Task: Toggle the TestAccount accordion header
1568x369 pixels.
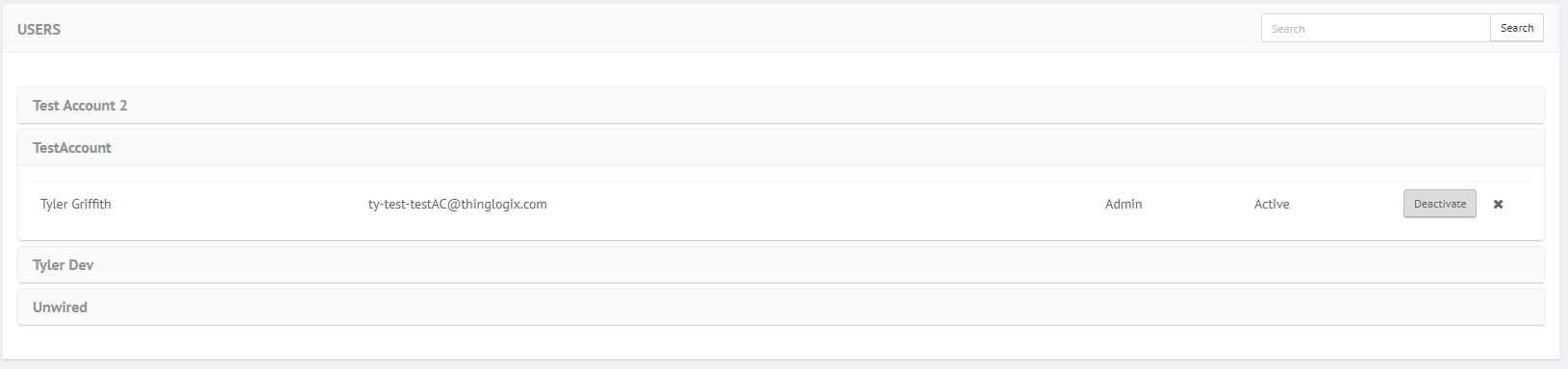Action: pyautogui.click(x=781, y=148)
